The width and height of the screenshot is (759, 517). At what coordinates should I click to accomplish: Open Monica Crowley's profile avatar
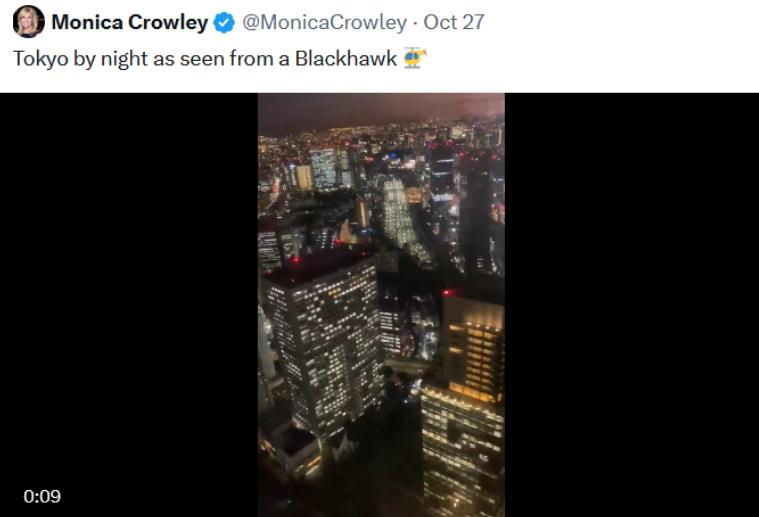pos(29,22)
